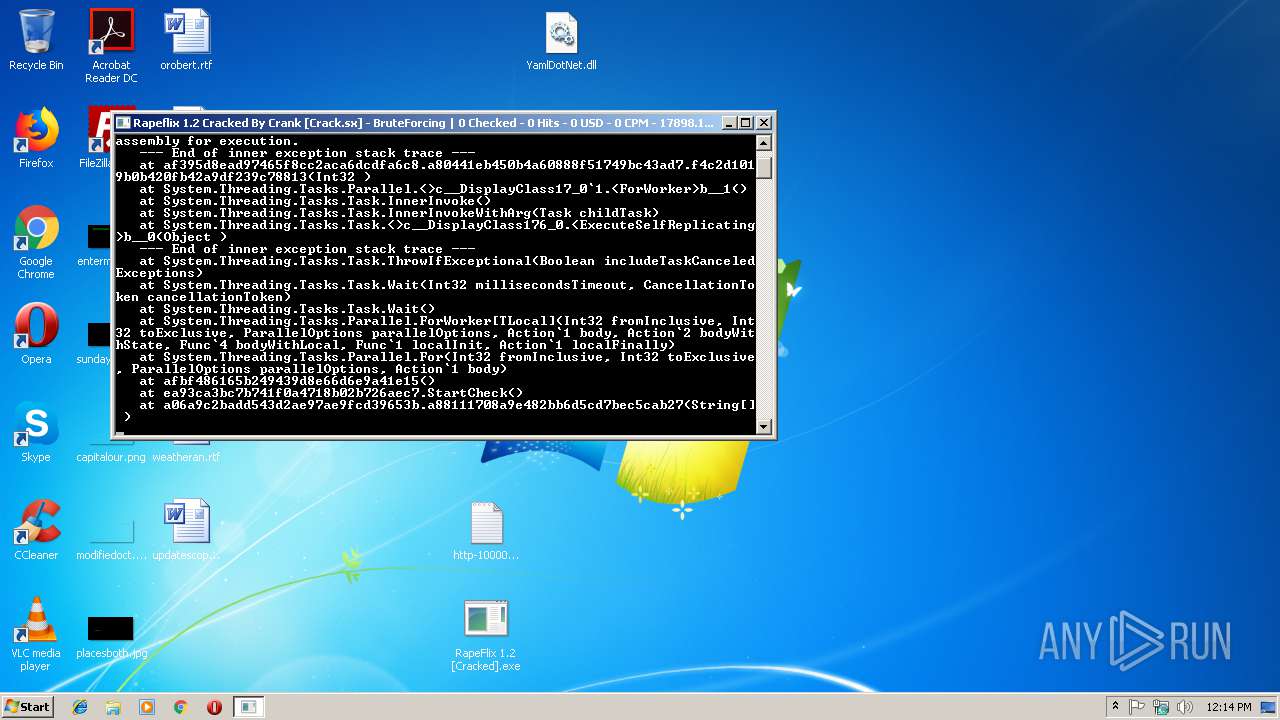The height and width of the screenshot is (720, 1280).
Task: Close the Rapeflix console window
Action: pyautogui.click(x=764, y=123)
